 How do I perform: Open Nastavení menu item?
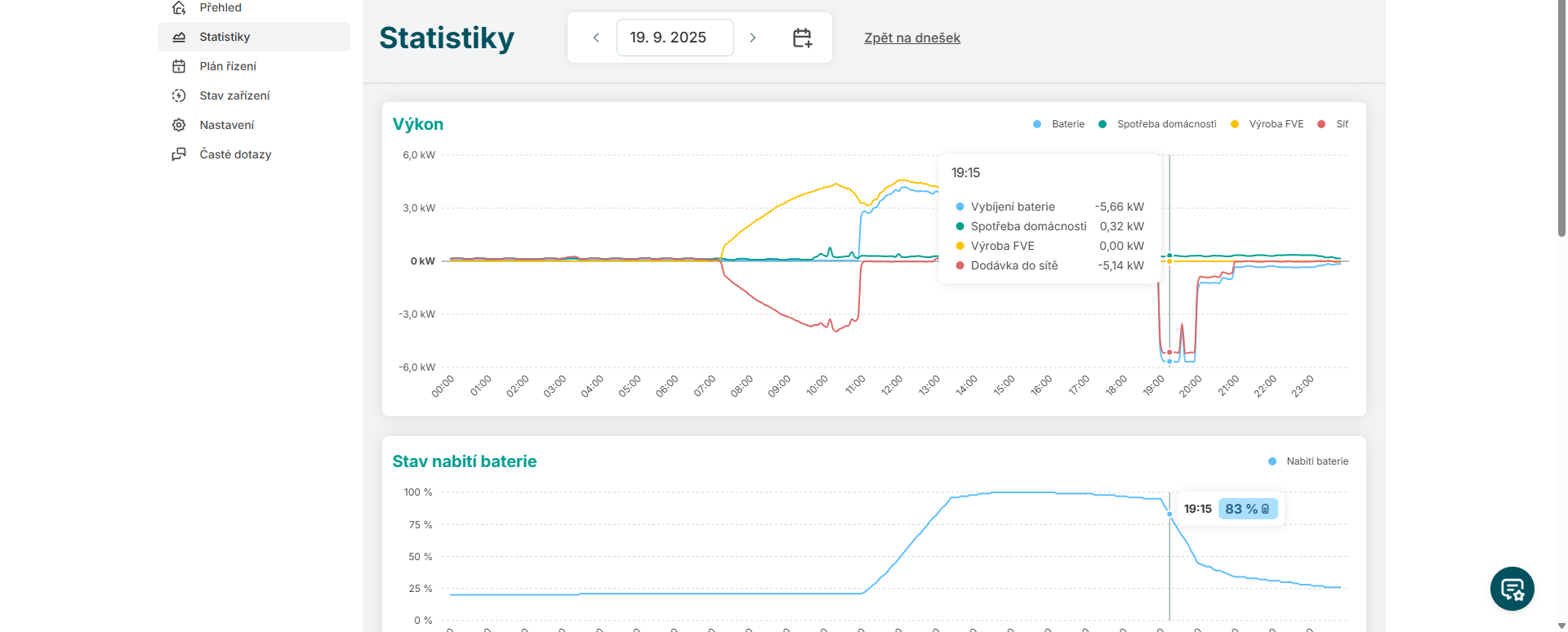coord(227,125)
